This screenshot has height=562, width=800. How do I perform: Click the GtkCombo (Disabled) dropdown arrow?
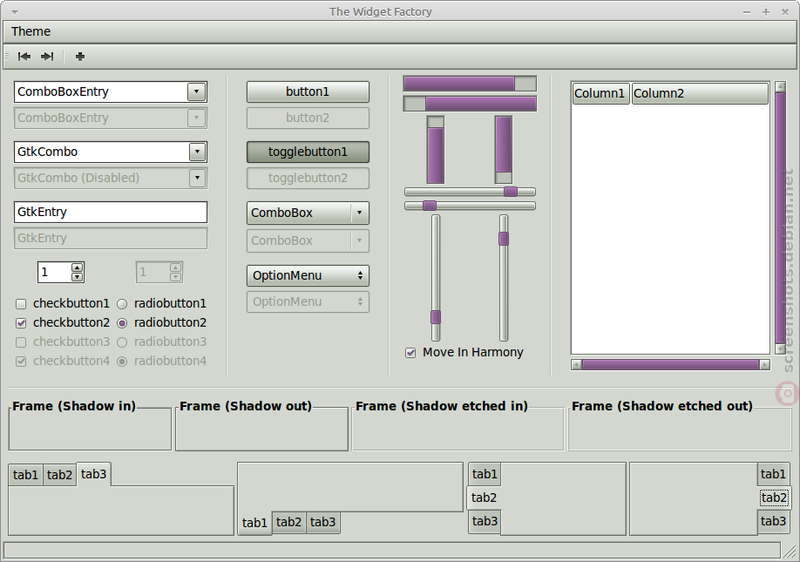tap(197, 178)
